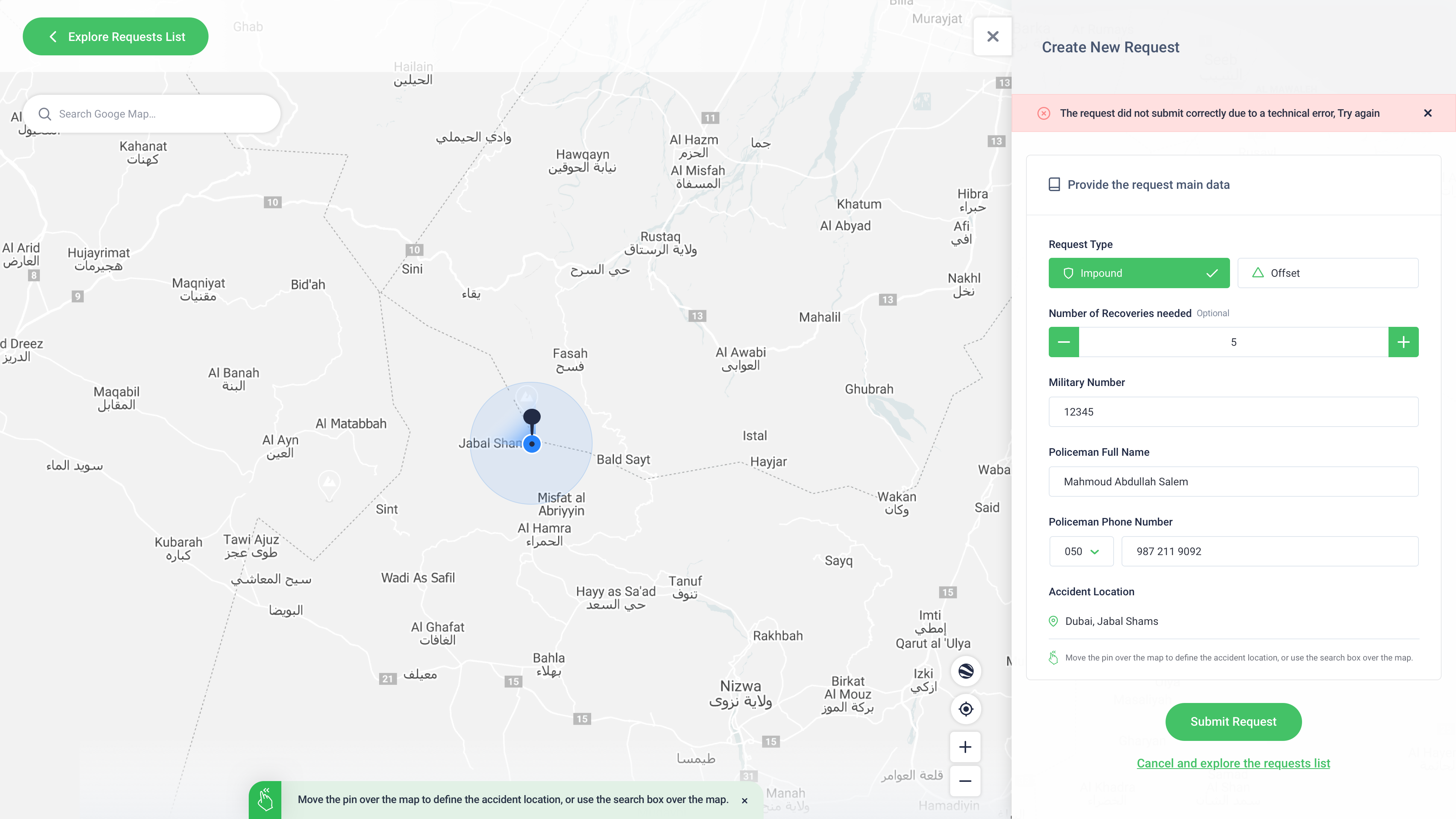Screen dimensions: 1456x819
Task: Click the red error icon in alert
Action: tap(1044, 113)
